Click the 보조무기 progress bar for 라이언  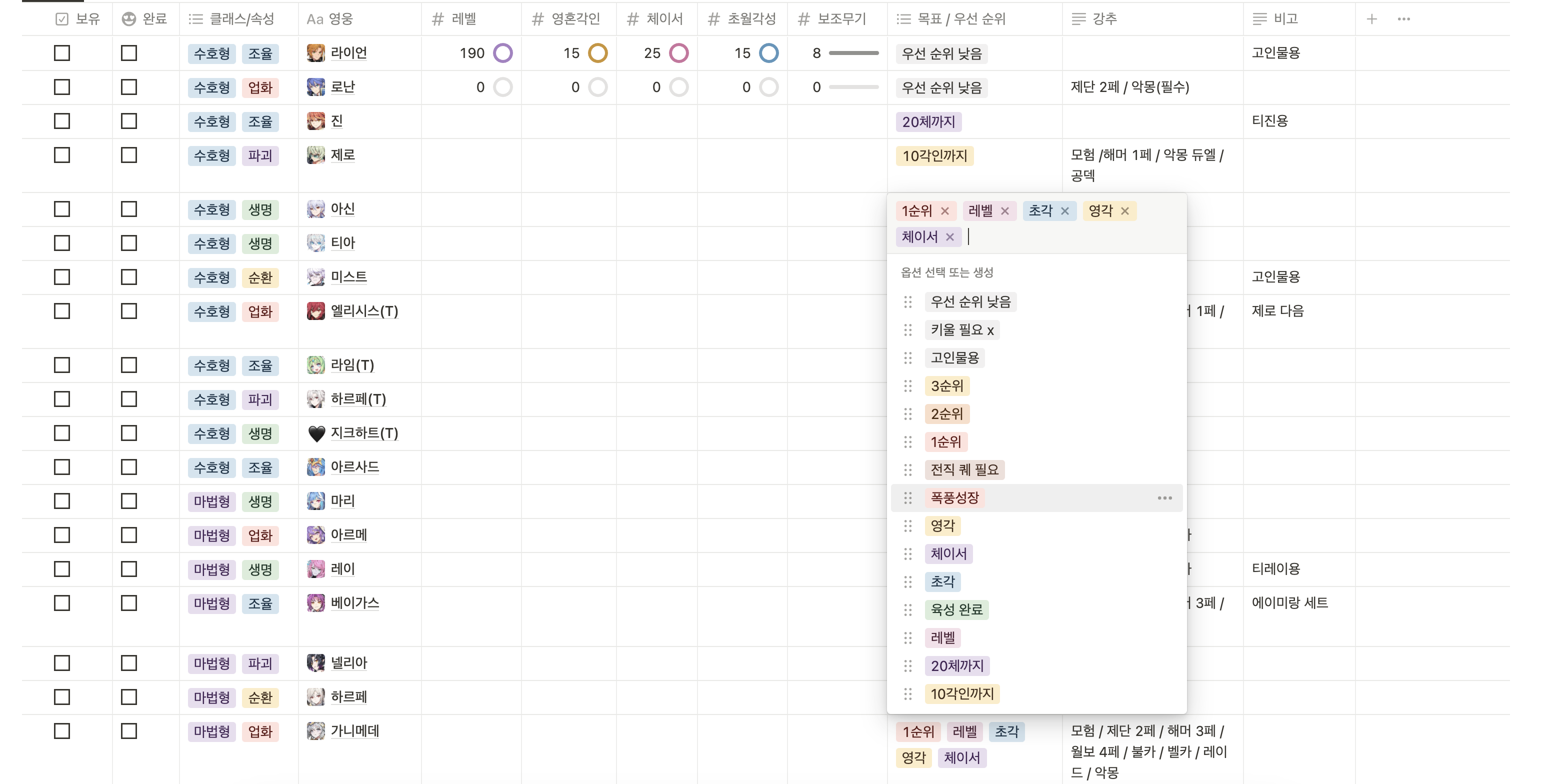[853, 53]
